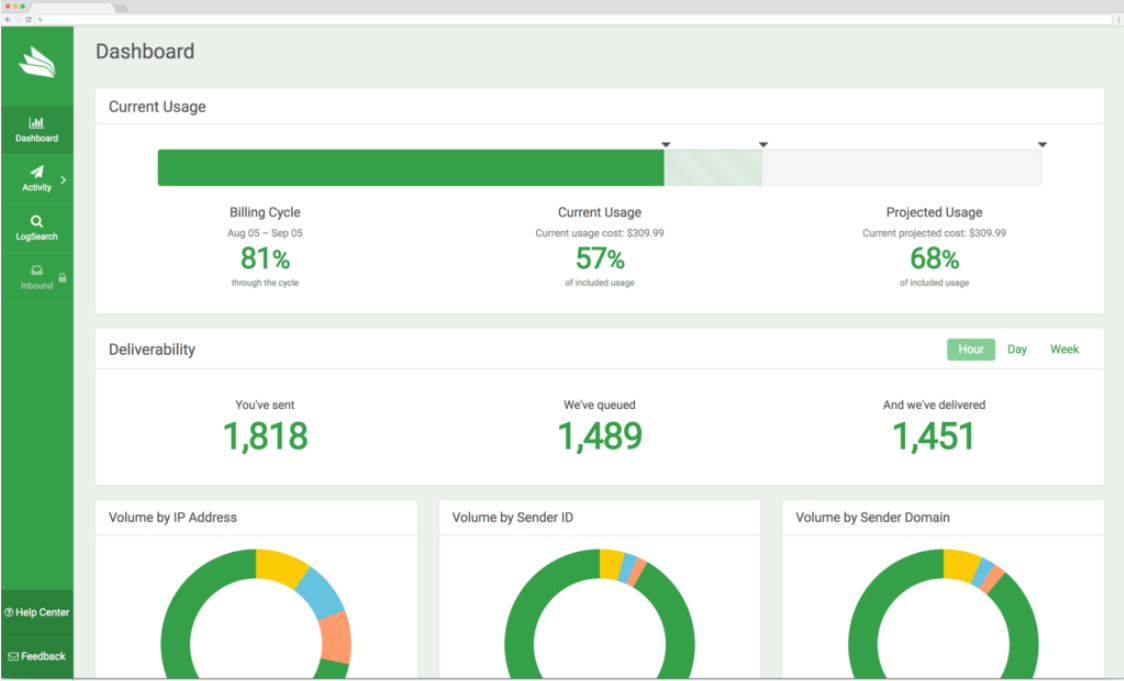
Task: Click the solid green usage bar segment
Action: (411, 168)
